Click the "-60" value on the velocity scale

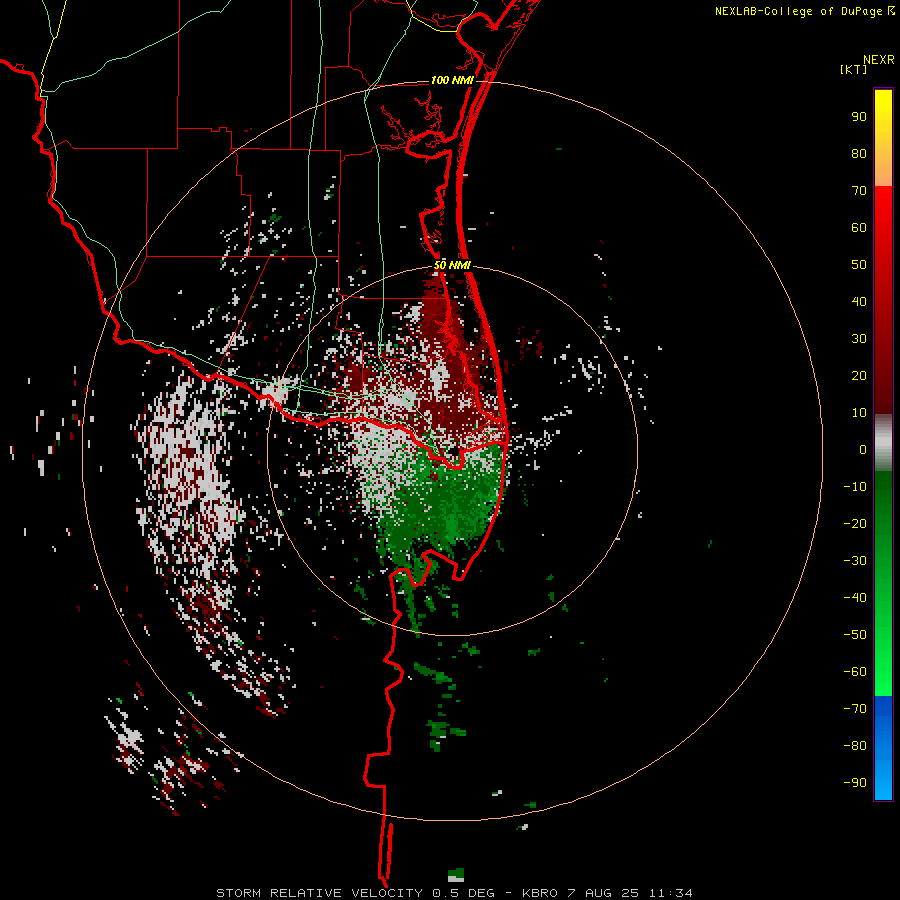tap(855, 672)
